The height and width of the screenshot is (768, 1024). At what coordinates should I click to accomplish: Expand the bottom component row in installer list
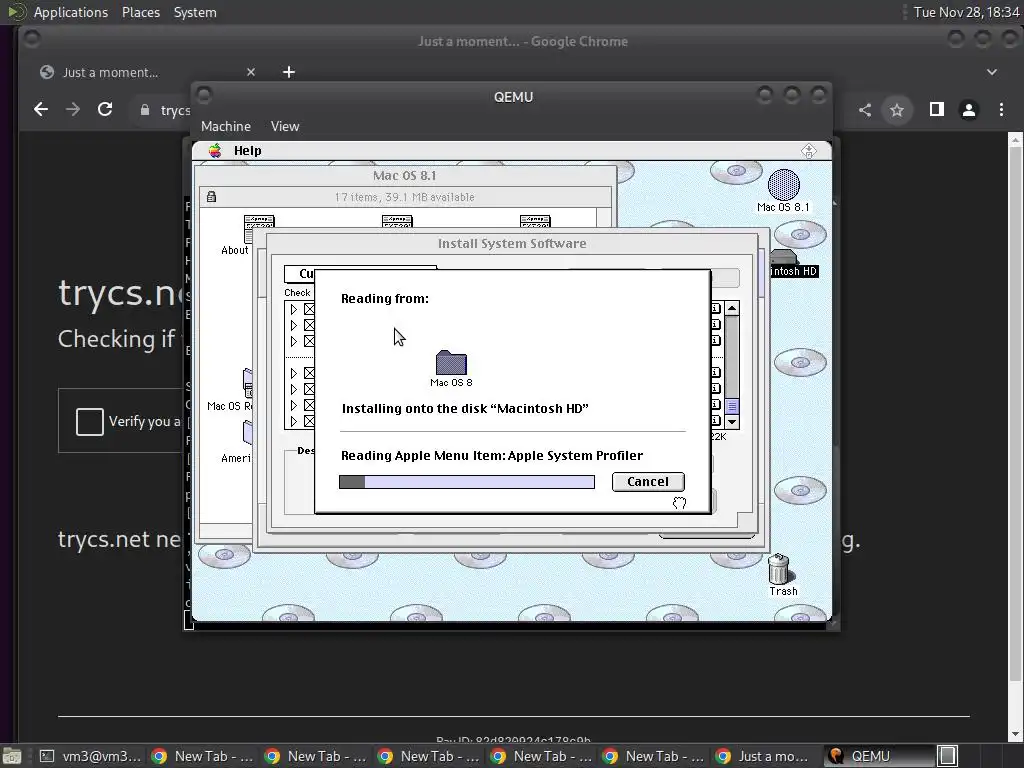[x=293, y=421]
